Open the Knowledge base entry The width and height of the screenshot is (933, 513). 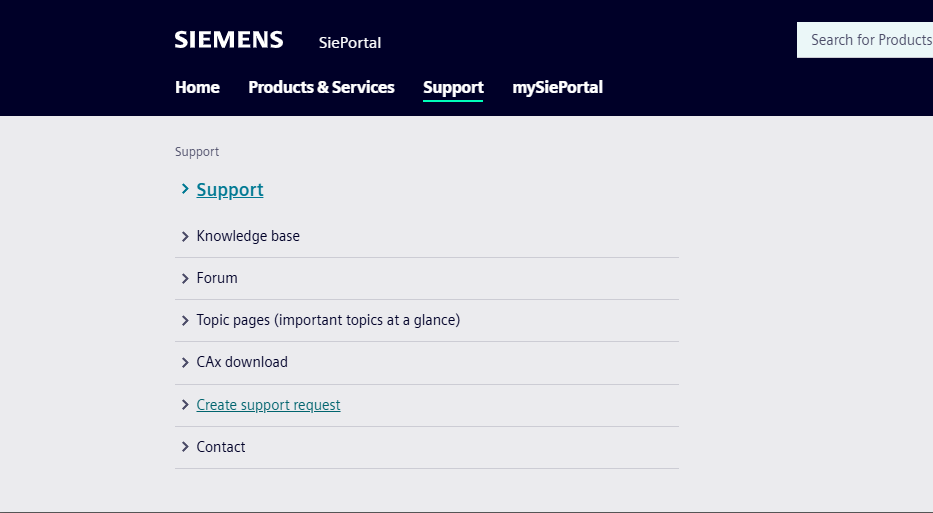248,236
